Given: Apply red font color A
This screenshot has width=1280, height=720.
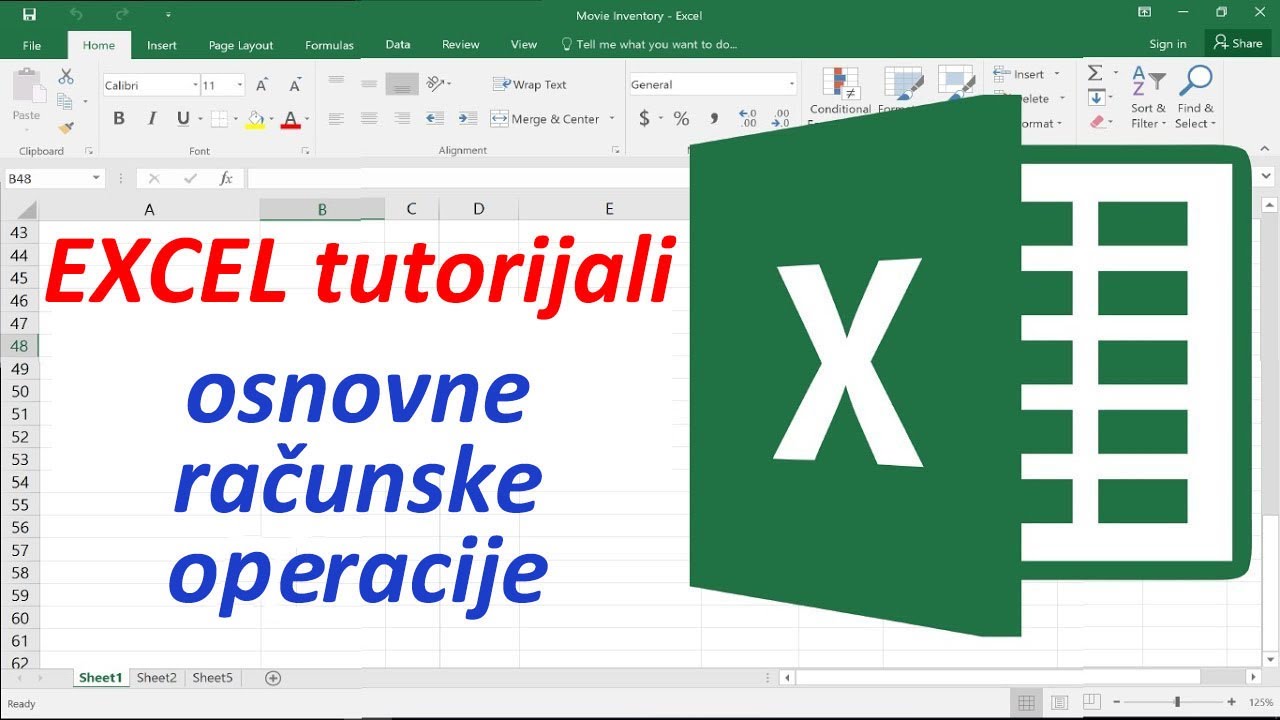Looking at the screenshot, I should coord(291,118).
